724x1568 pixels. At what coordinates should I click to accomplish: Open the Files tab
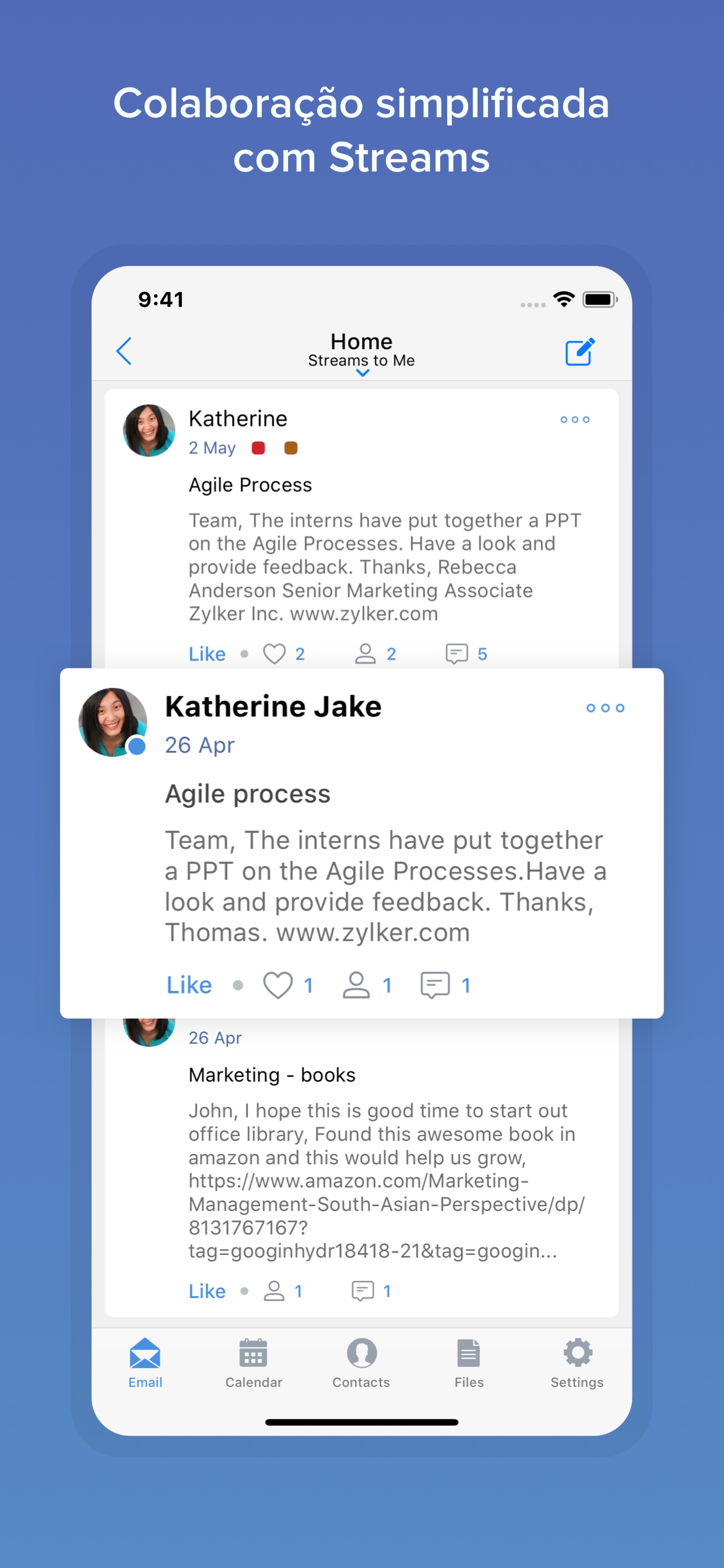(x=469, y=1363)
